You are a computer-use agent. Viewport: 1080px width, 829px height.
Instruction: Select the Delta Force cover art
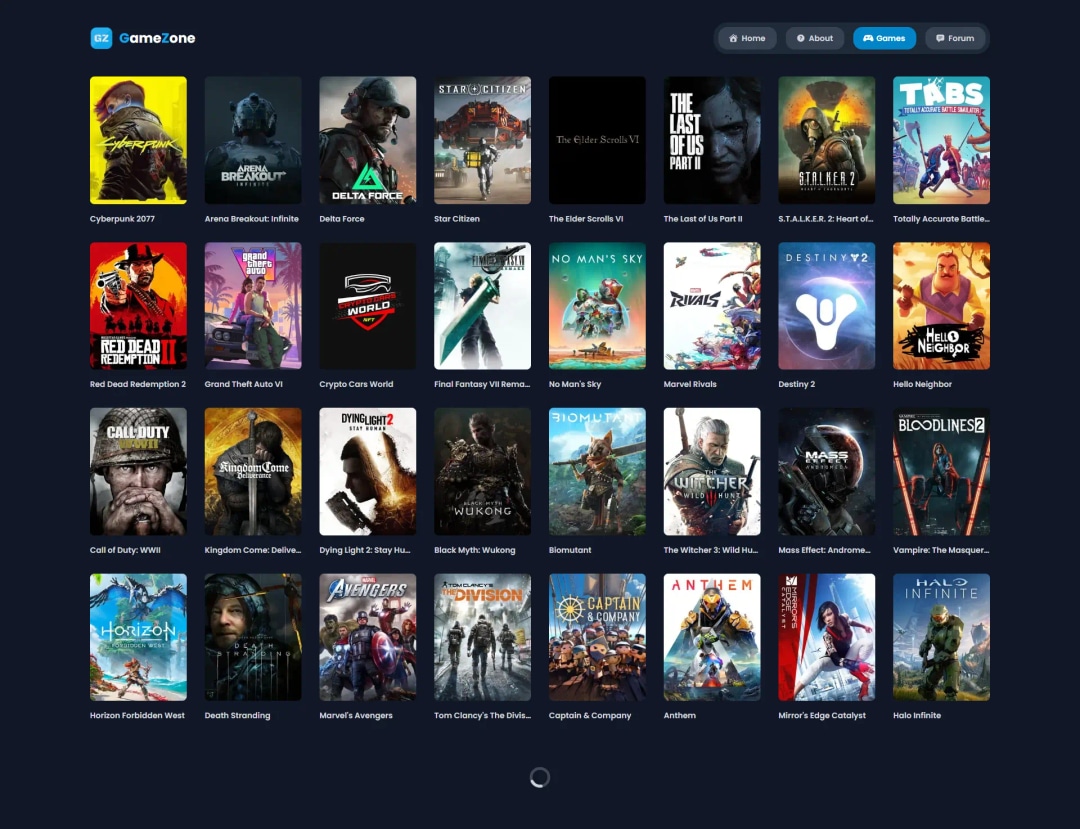tap(368, 140)
